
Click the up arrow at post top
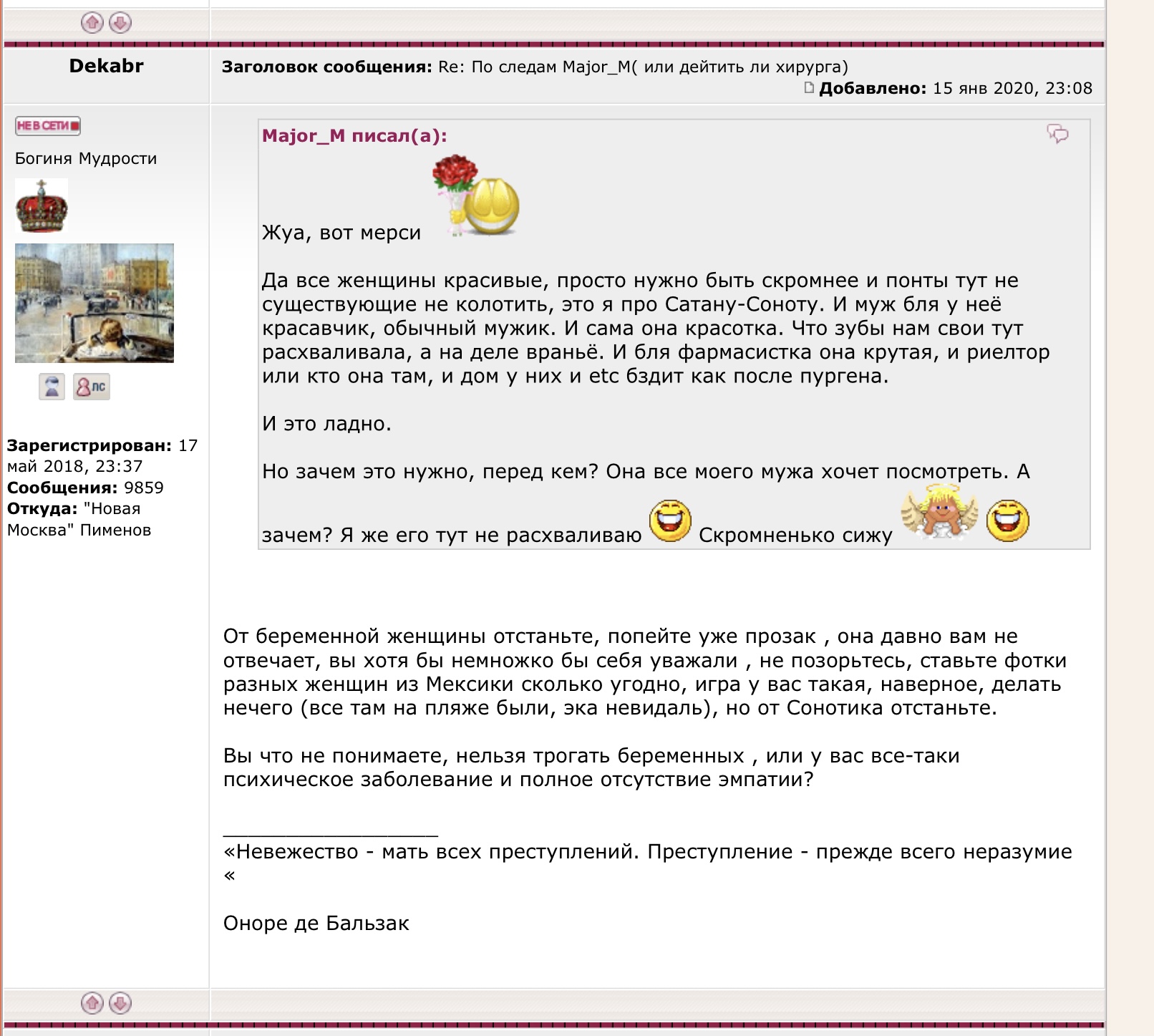92,23
